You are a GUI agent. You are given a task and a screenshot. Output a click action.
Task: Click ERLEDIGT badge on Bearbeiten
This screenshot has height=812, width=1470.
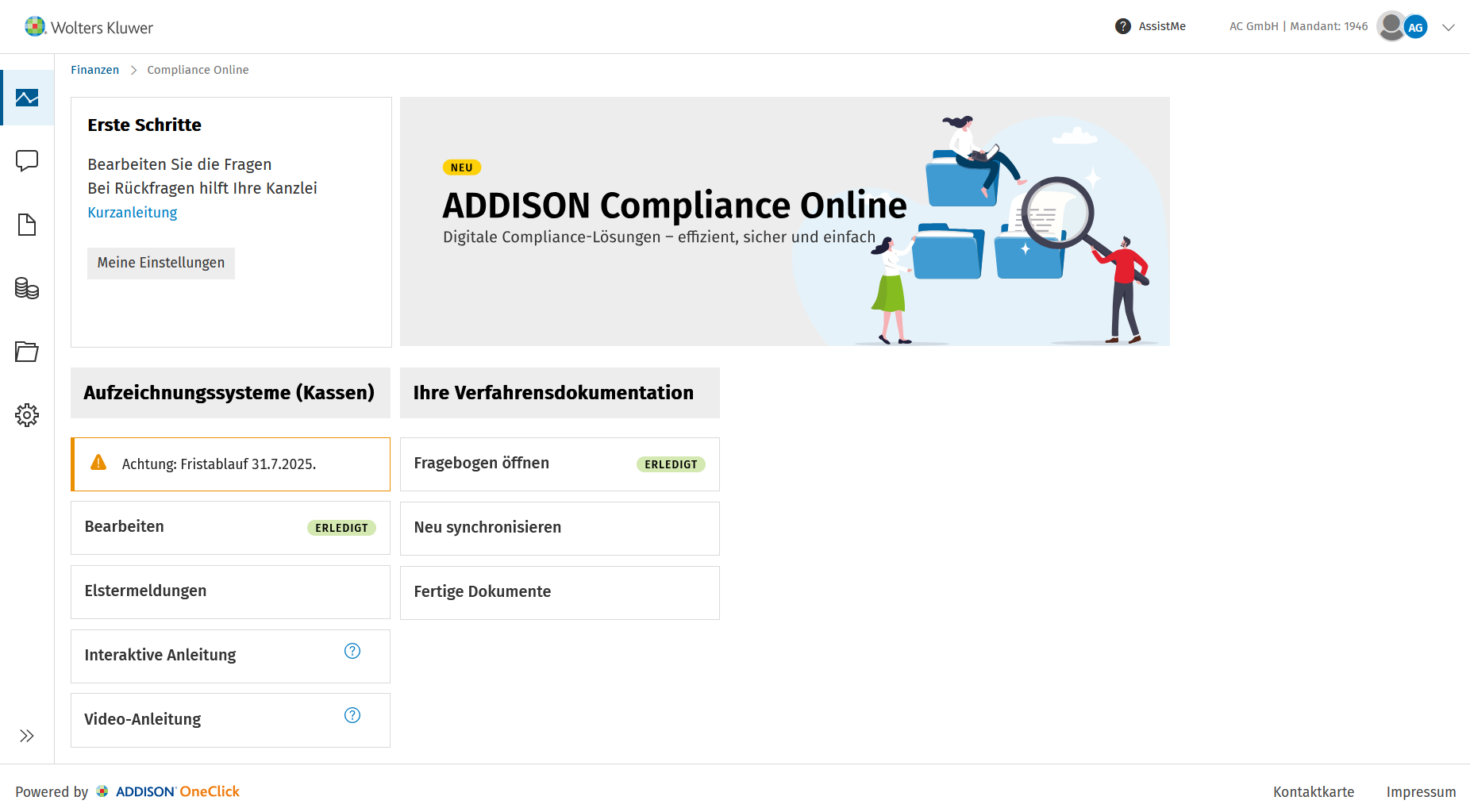(x=341, y=528)
